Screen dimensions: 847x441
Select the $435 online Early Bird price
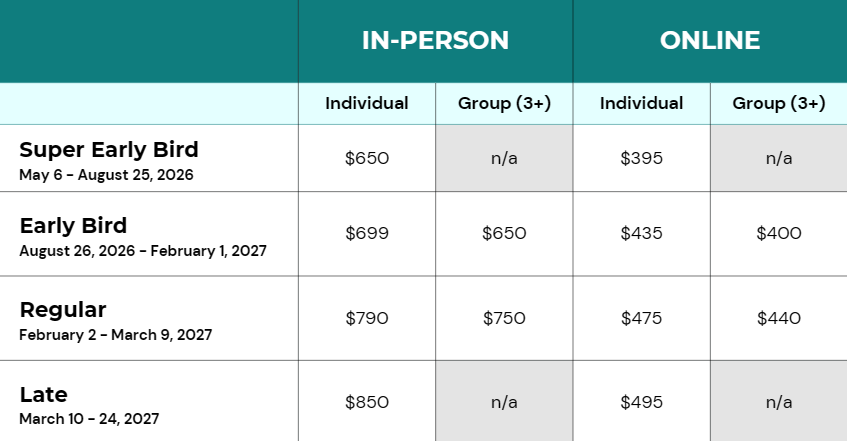[x=642, y=234]
